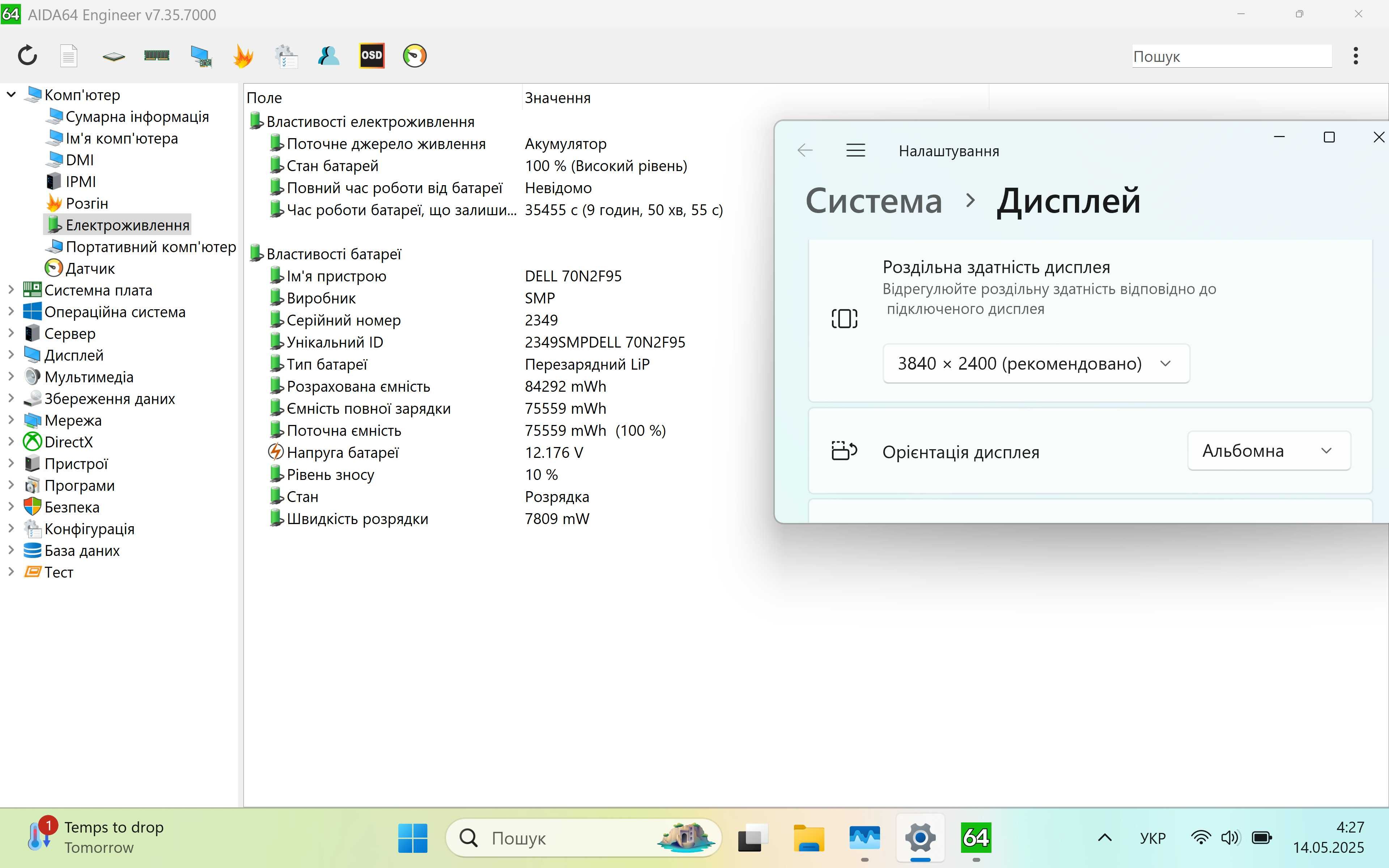
Task: Click the user account toolbar icon
Action: point(328,56)
